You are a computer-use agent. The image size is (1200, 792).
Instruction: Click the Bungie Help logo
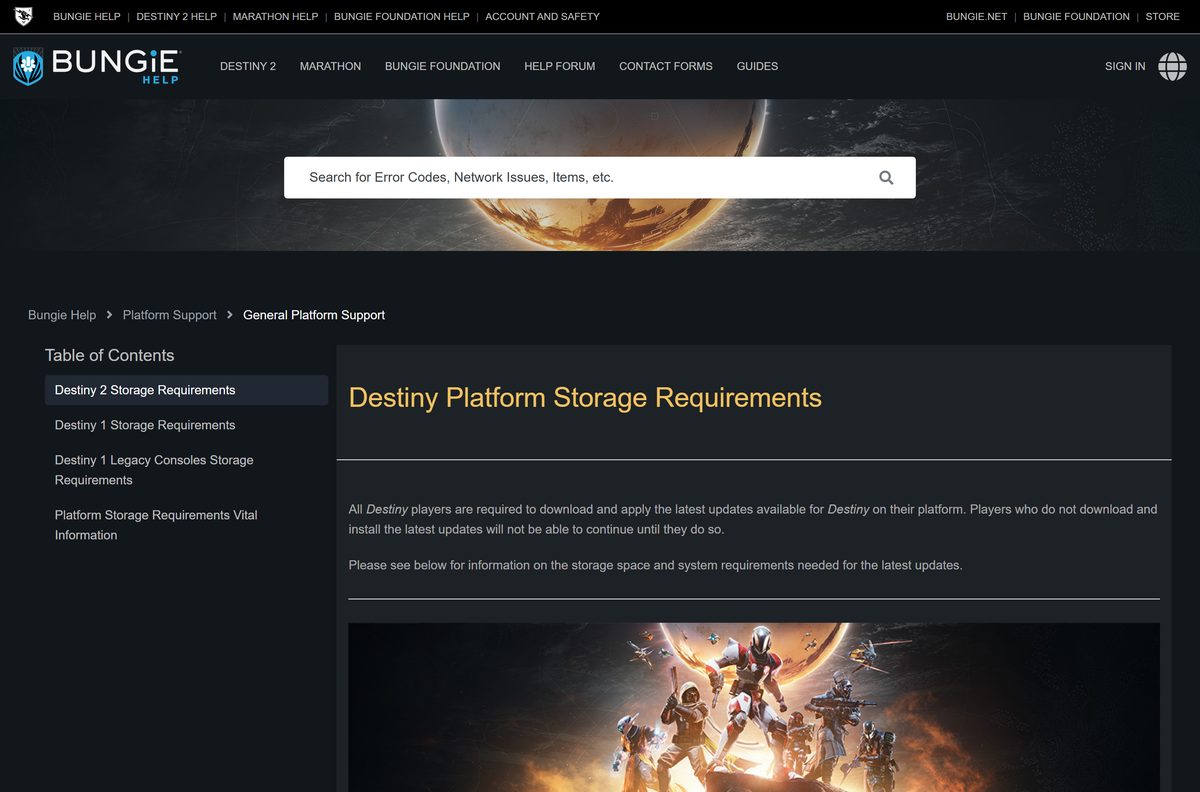(97, 66)
